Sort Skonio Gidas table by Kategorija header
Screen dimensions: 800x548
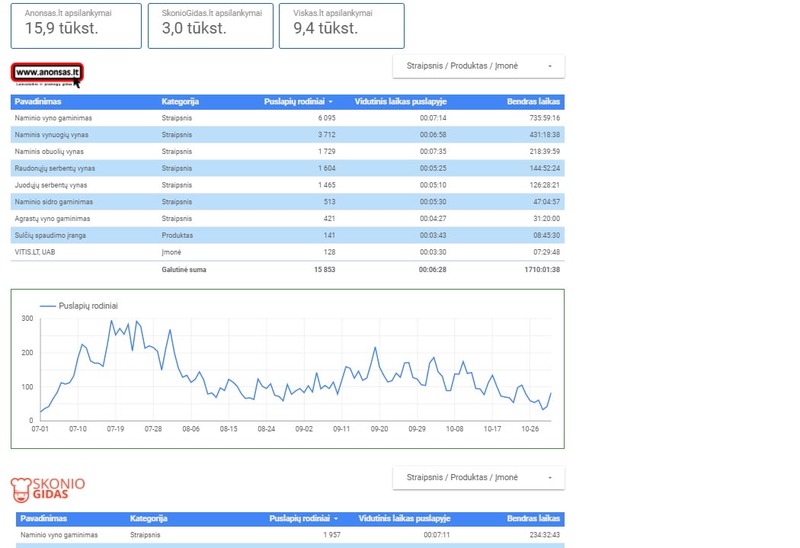pos(148,518)
